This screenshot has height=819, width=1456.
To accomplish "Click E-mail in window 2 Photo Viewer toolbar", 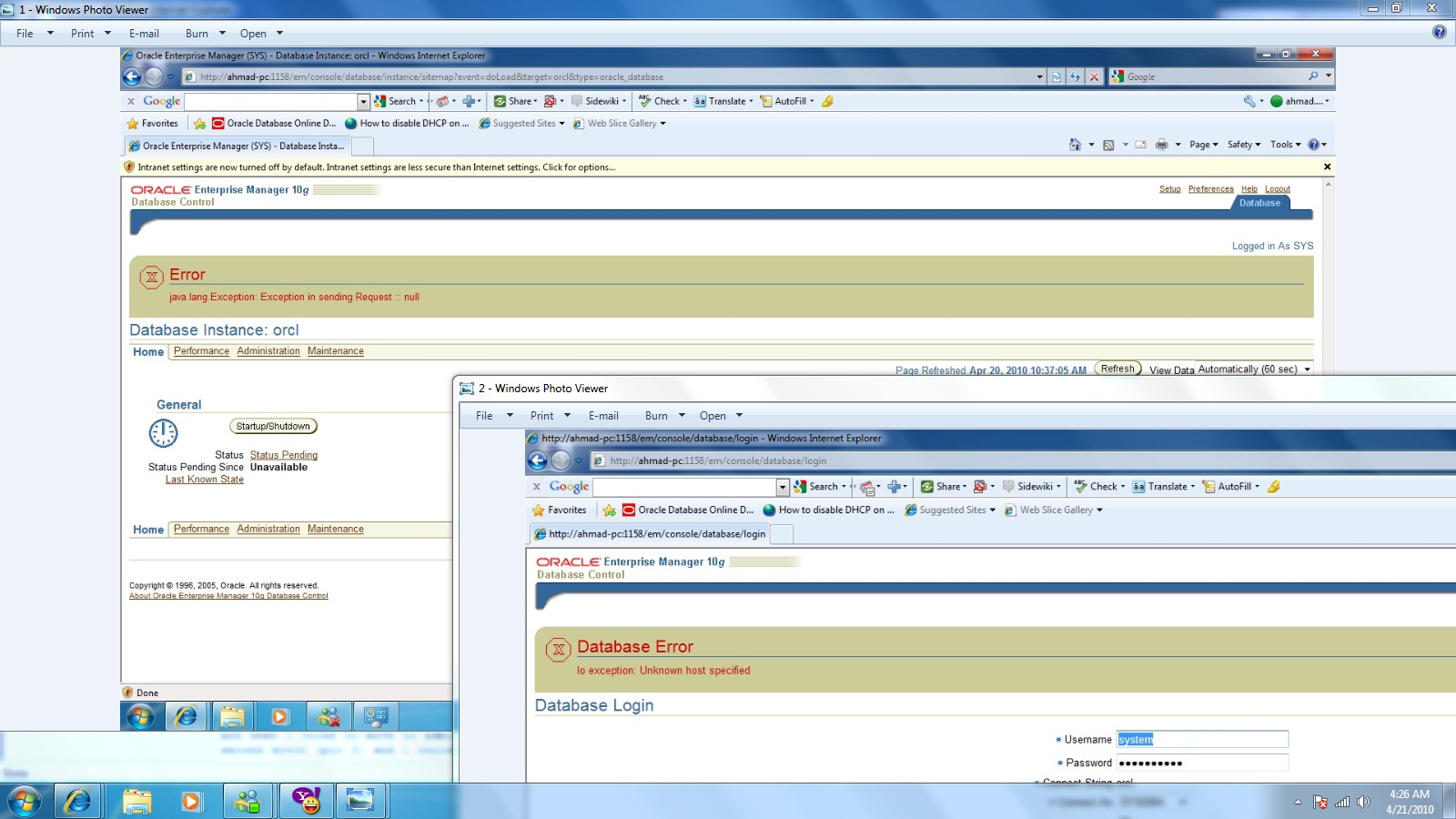I will pyautogui.click(x=603, y=416).
